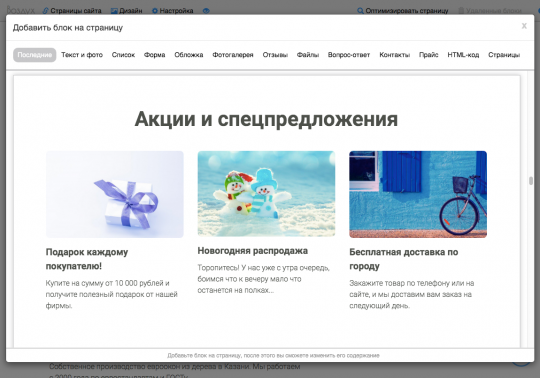The image size is (540, 378).
Task: Close the Добавить блок dialog
Action: point(524,26)
